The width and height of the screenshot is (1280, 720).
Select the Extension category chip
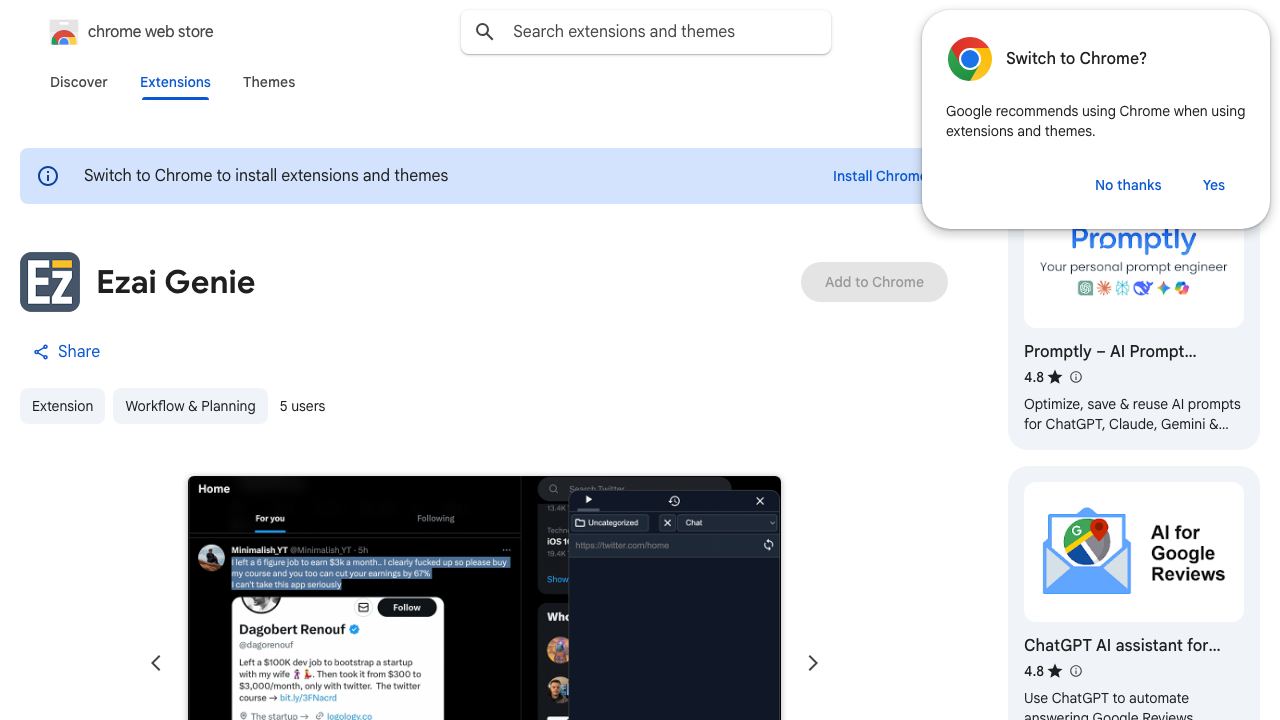(x=62, y=406)
